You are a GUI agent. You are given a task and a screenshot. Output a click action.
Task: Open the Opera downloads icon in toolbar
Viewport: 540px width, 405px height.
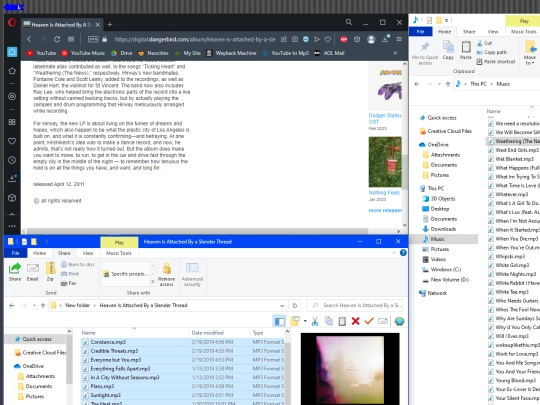pos(385,39)
